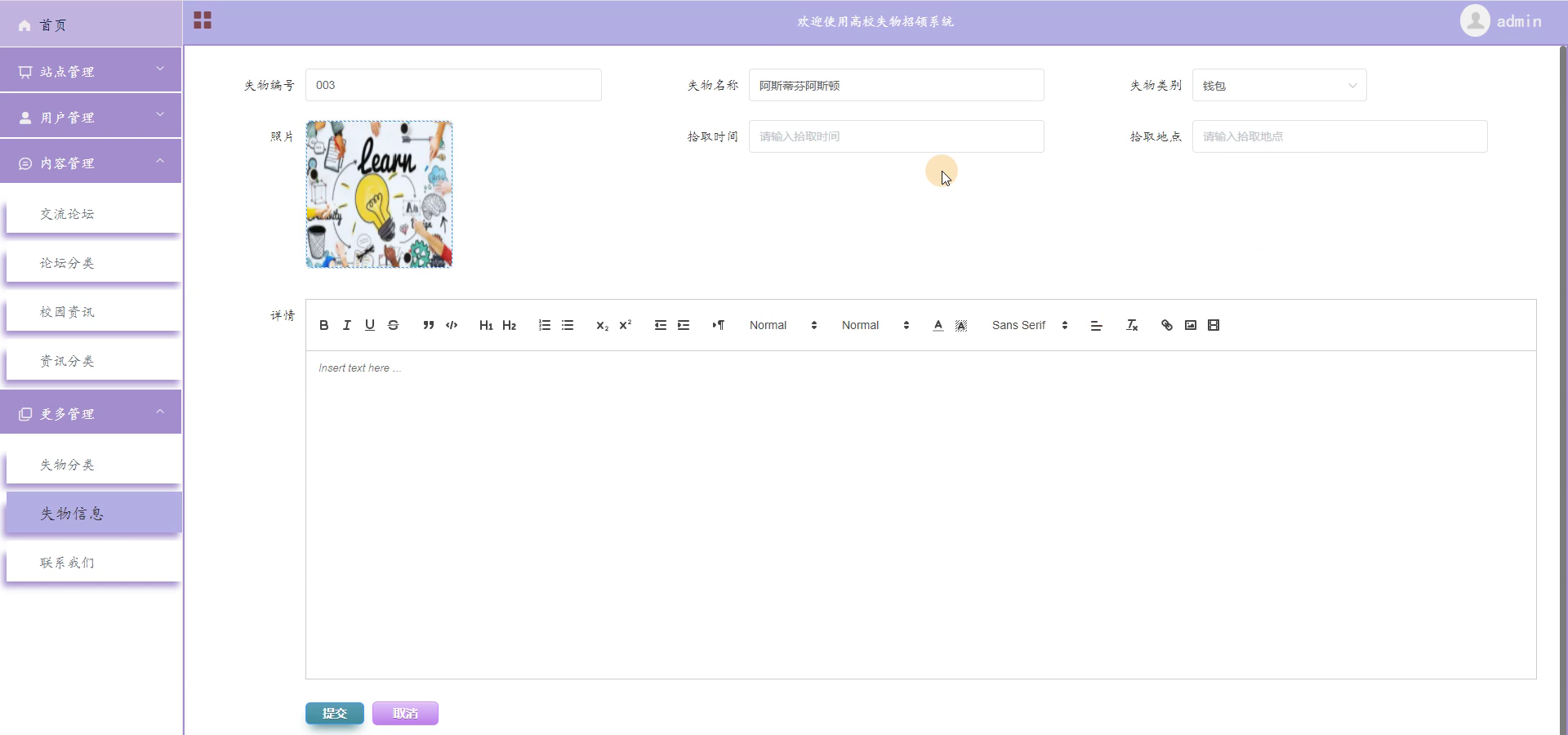The height and width of the screenshot is (735, 1568).
Task: Increase text indent
Action: coord(684,325)
